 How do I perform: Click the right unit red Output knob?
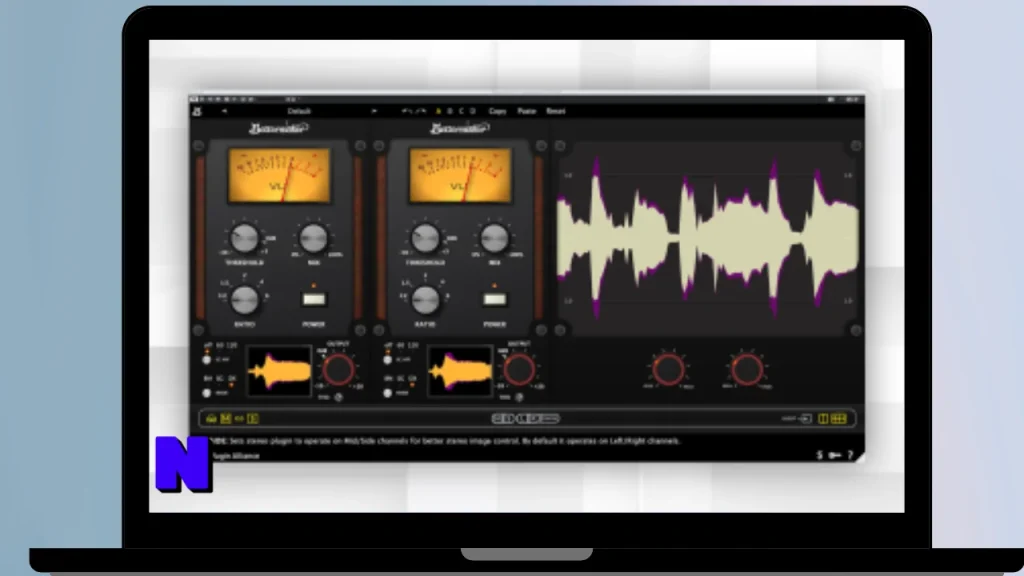click(x=519, y=370)
